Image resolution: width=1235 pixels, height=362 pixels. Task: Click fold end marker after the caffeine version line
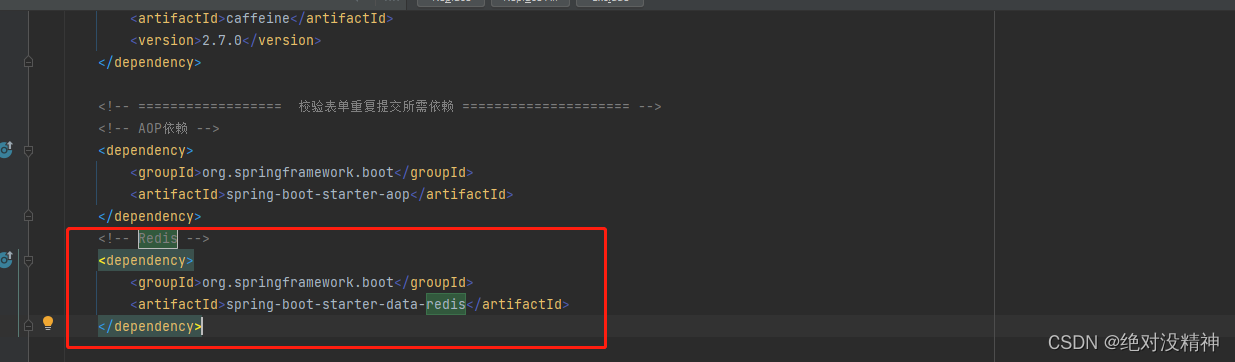[x=28, y=62]
